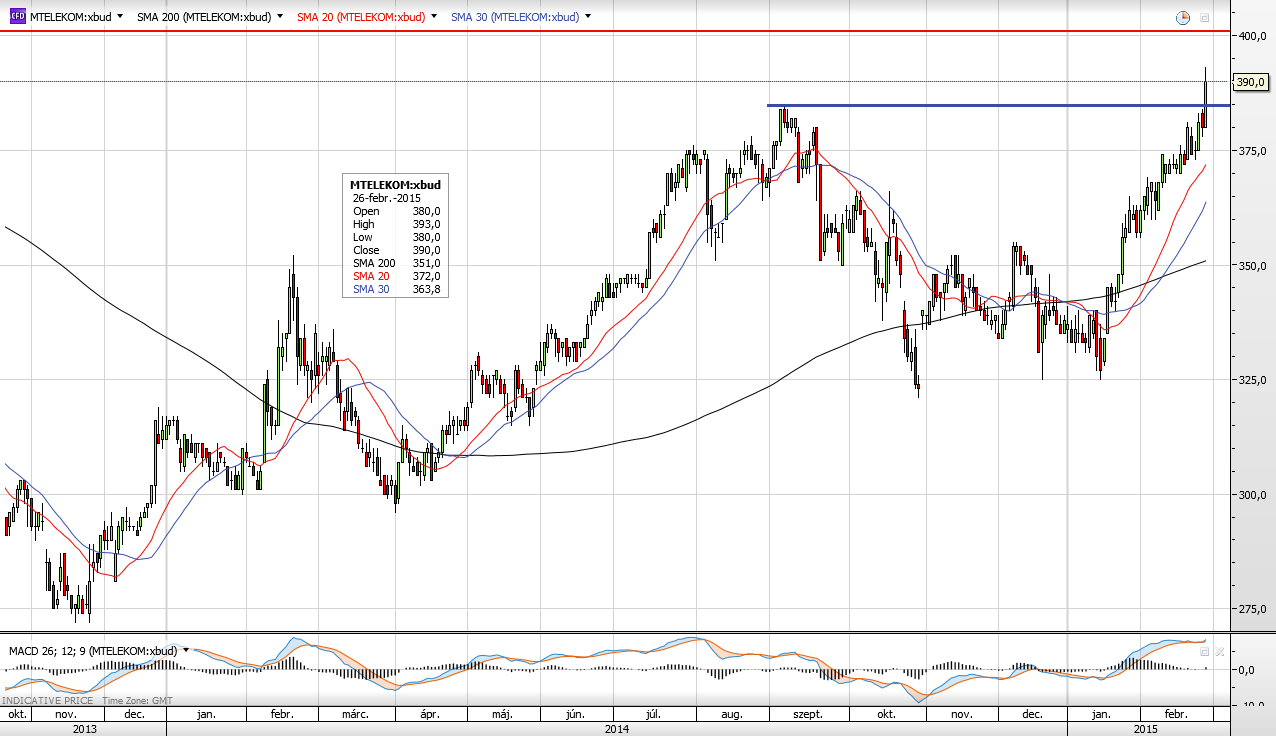This screenshot has width=1276, height=736.
Task: Click the Close 390,0 row in data tooltip
Action: click(396, 250)
